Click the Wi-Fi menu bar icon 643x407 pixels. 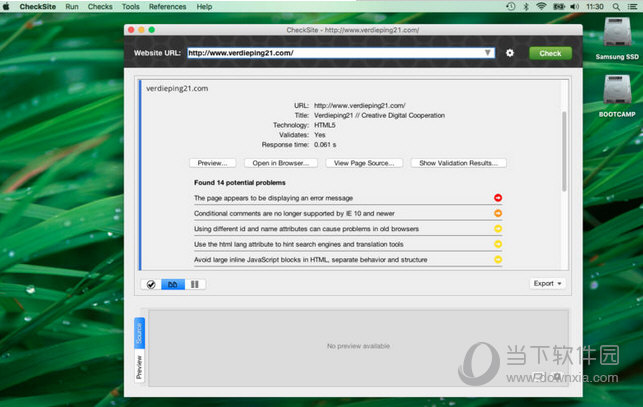tap(541, 6)
